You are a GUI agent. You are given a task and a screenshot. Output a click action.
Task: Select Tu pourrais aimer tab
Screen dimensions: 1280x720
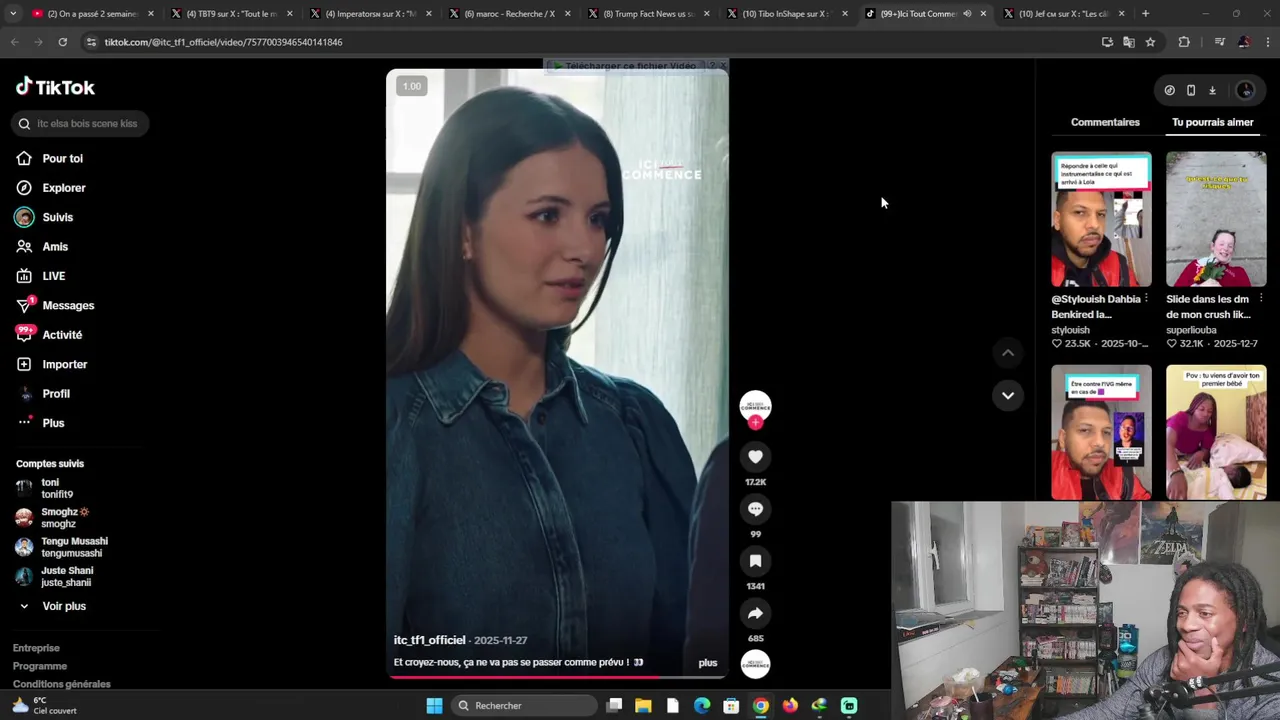coord(1212,122)
